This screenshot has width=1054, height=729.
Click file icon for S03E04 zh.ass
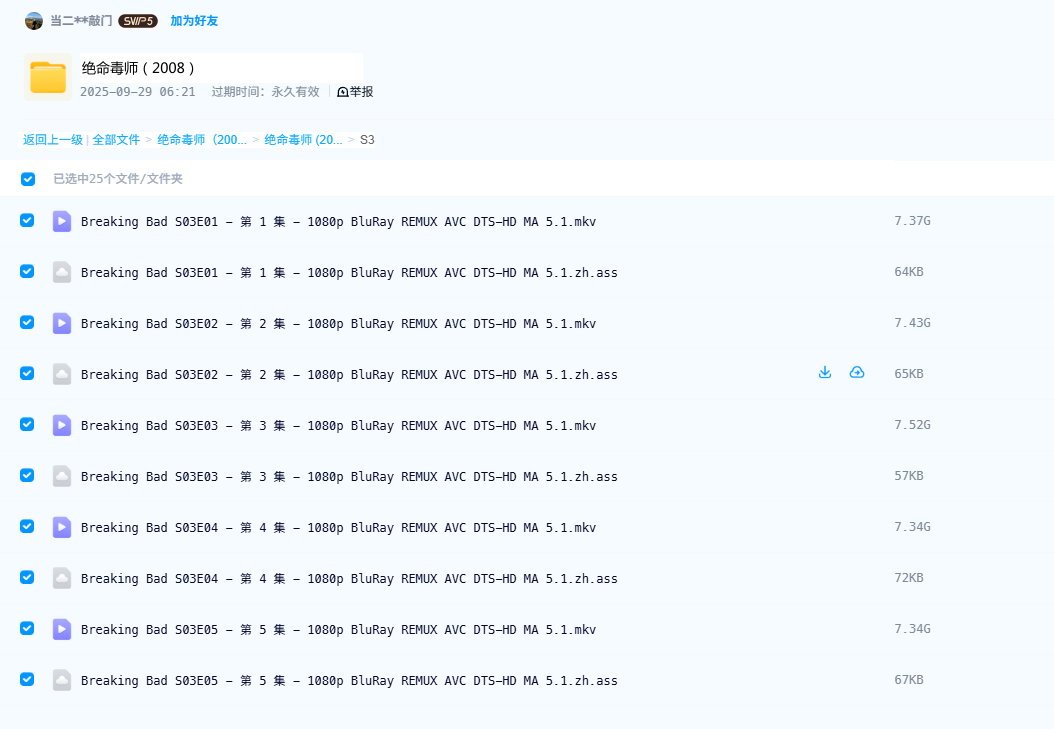tap(62, 578)
